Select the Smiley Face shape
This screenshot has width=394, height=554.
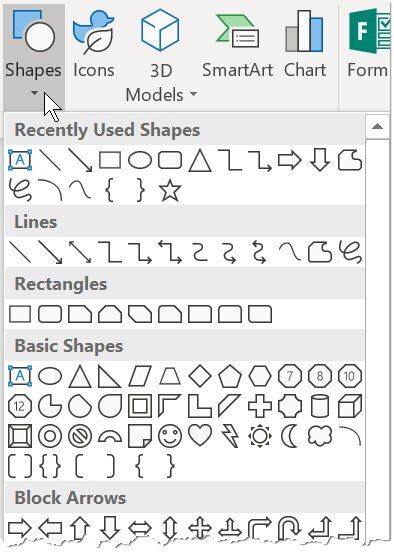tap(170, 436)
